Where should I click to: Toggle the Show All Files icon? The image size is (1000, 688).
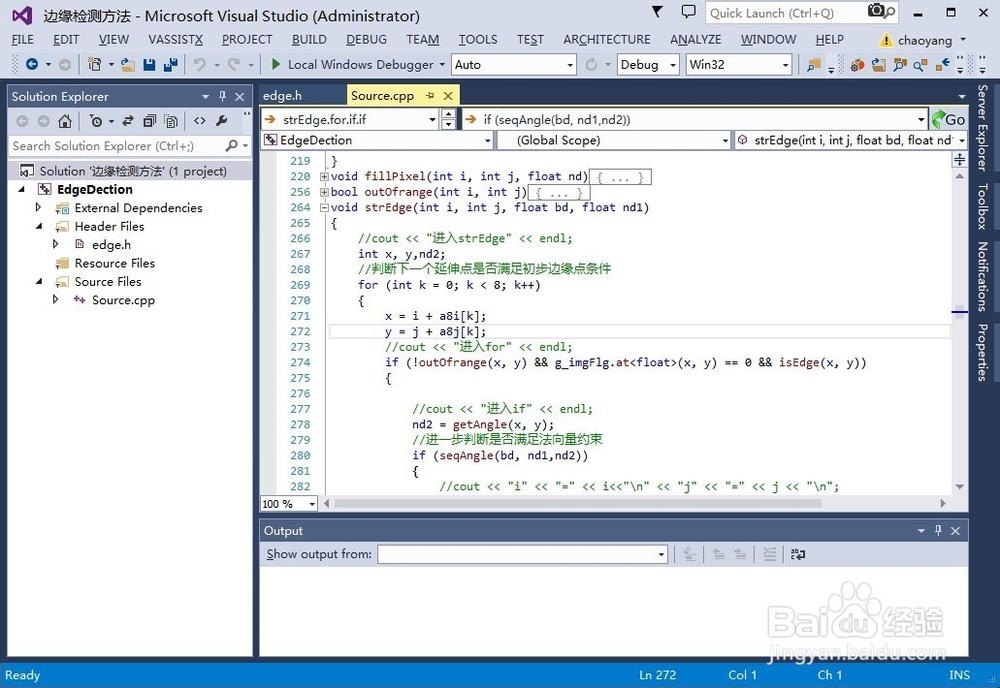coord(170,121)
